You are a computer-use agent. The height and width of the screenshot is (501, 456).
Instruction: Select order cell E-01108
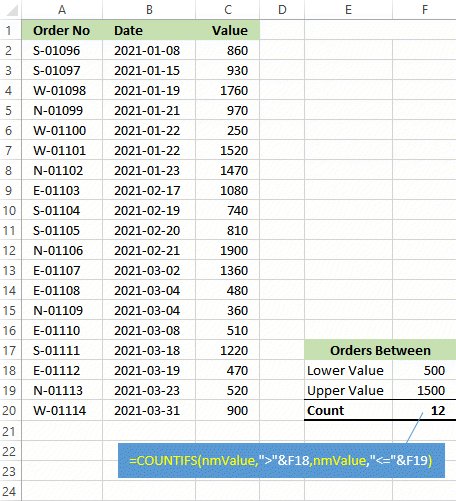[62, 290]
